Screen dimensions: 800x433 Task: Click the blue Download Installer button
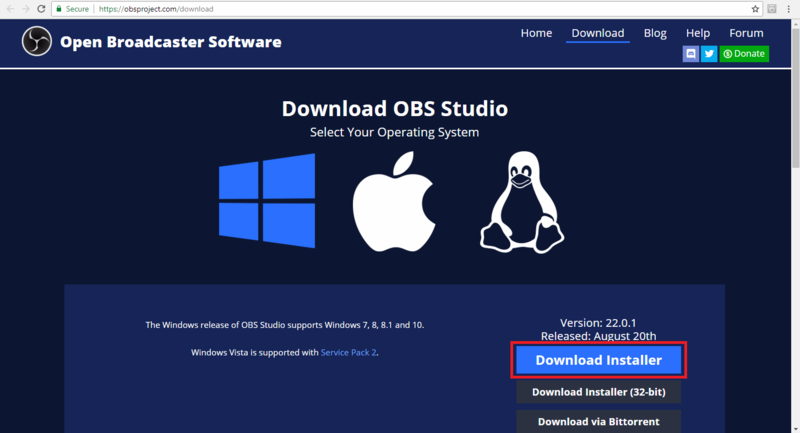(x=598, y=360)
